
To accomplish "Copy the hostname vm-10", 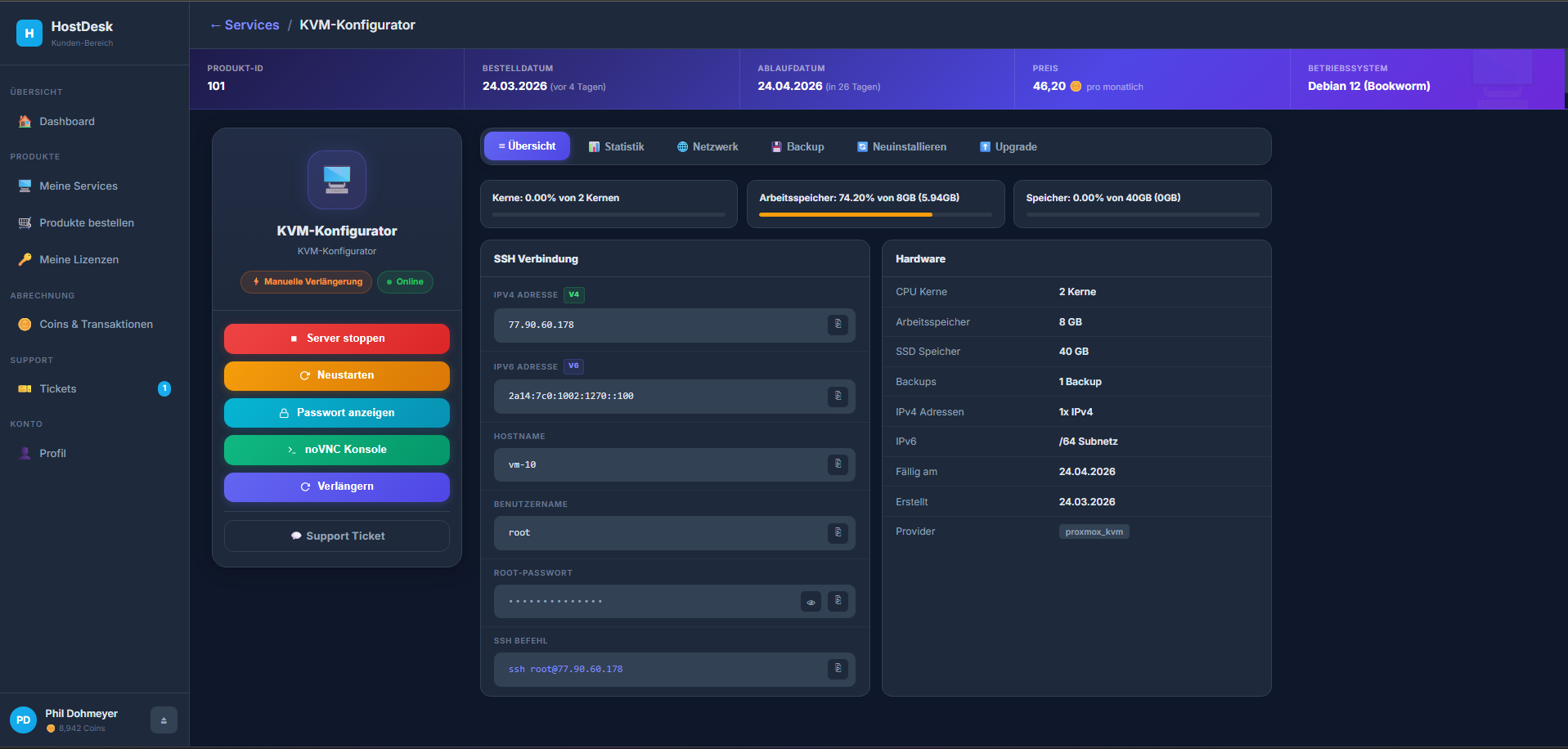I will tap(838, 464).
